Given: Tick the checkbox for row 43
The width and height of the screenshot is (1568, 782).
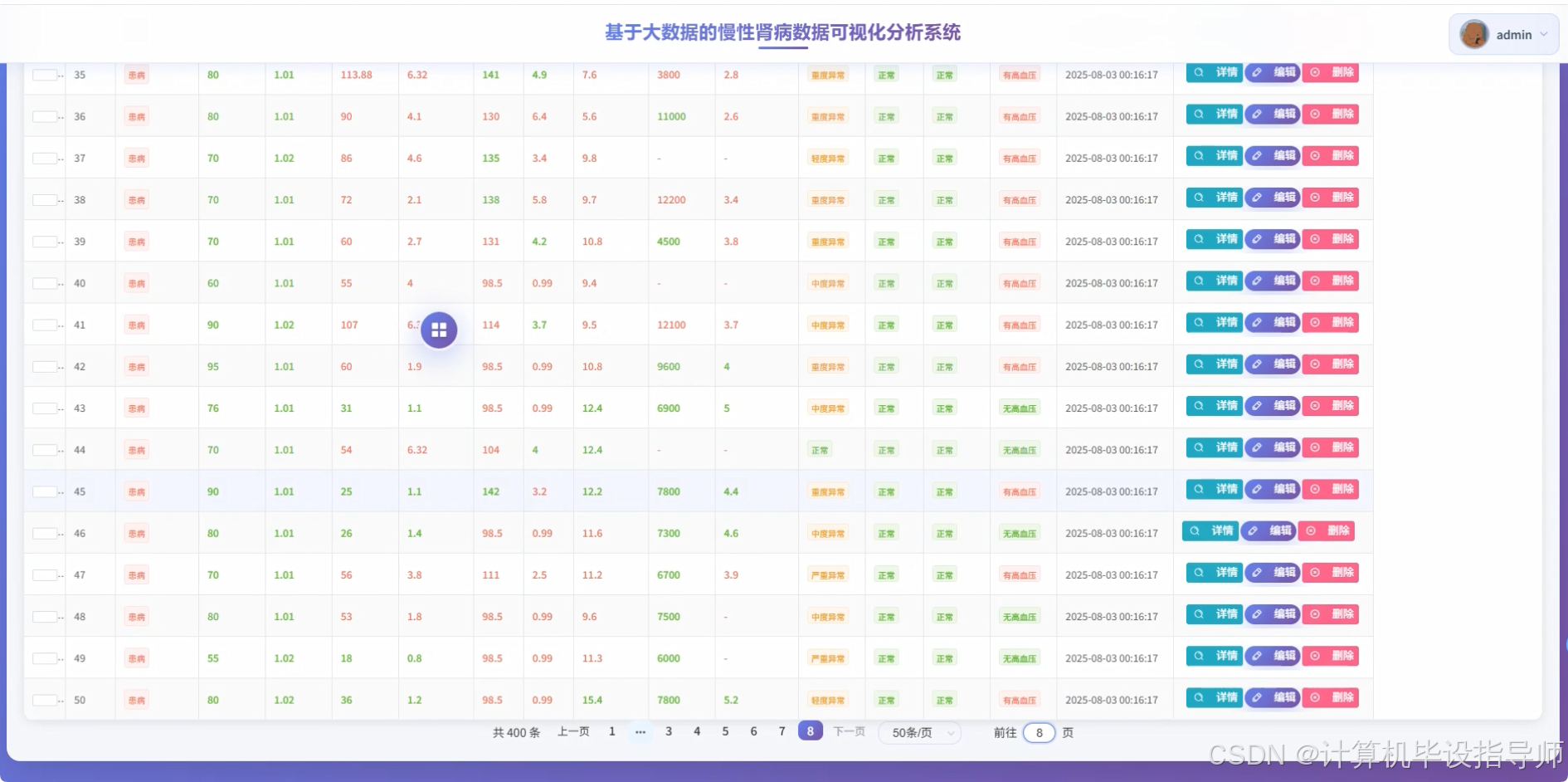Looking at the screenshot, I should pos(45,408).
